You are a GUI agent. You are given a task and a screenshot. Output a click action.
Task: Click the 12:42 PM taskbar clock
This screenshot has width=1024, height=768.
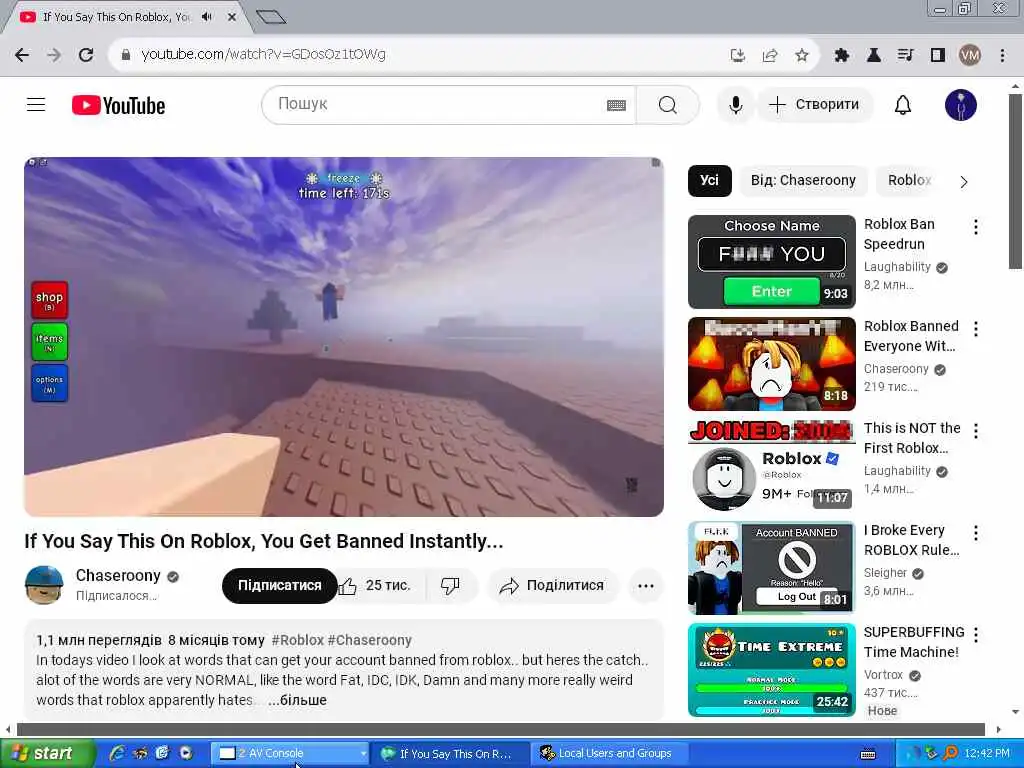pos(987,754)
